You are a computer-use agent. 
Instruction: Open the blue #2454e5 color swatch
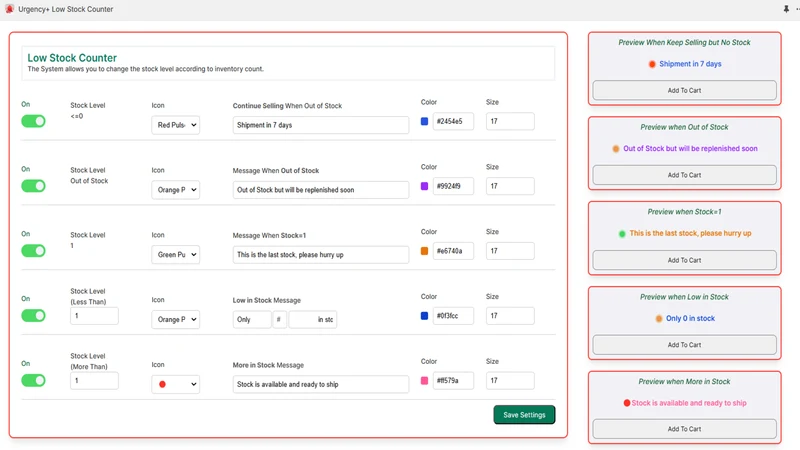(x=424, y=121)
